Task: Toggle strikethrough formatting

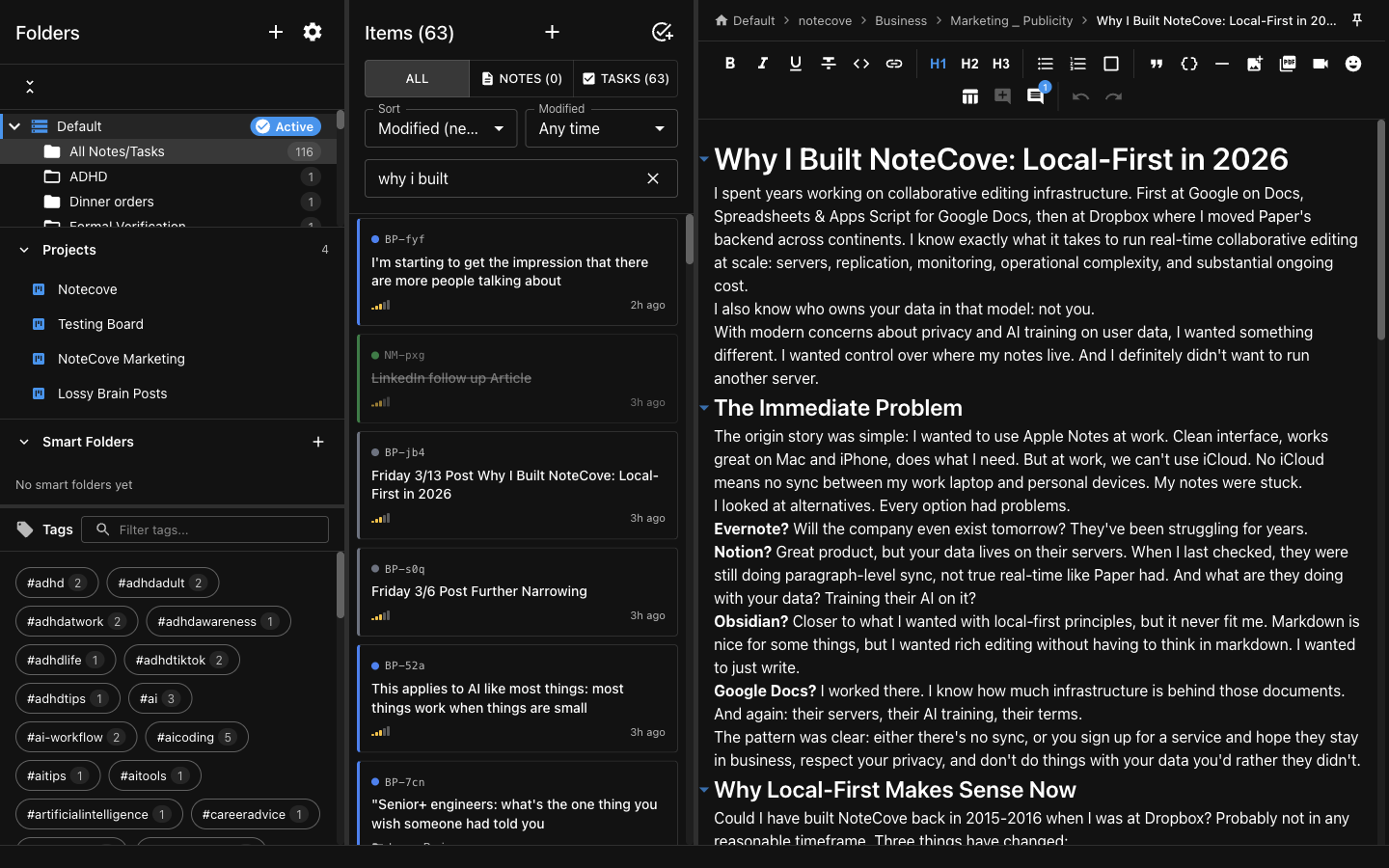Action: (x=829, y=64)
